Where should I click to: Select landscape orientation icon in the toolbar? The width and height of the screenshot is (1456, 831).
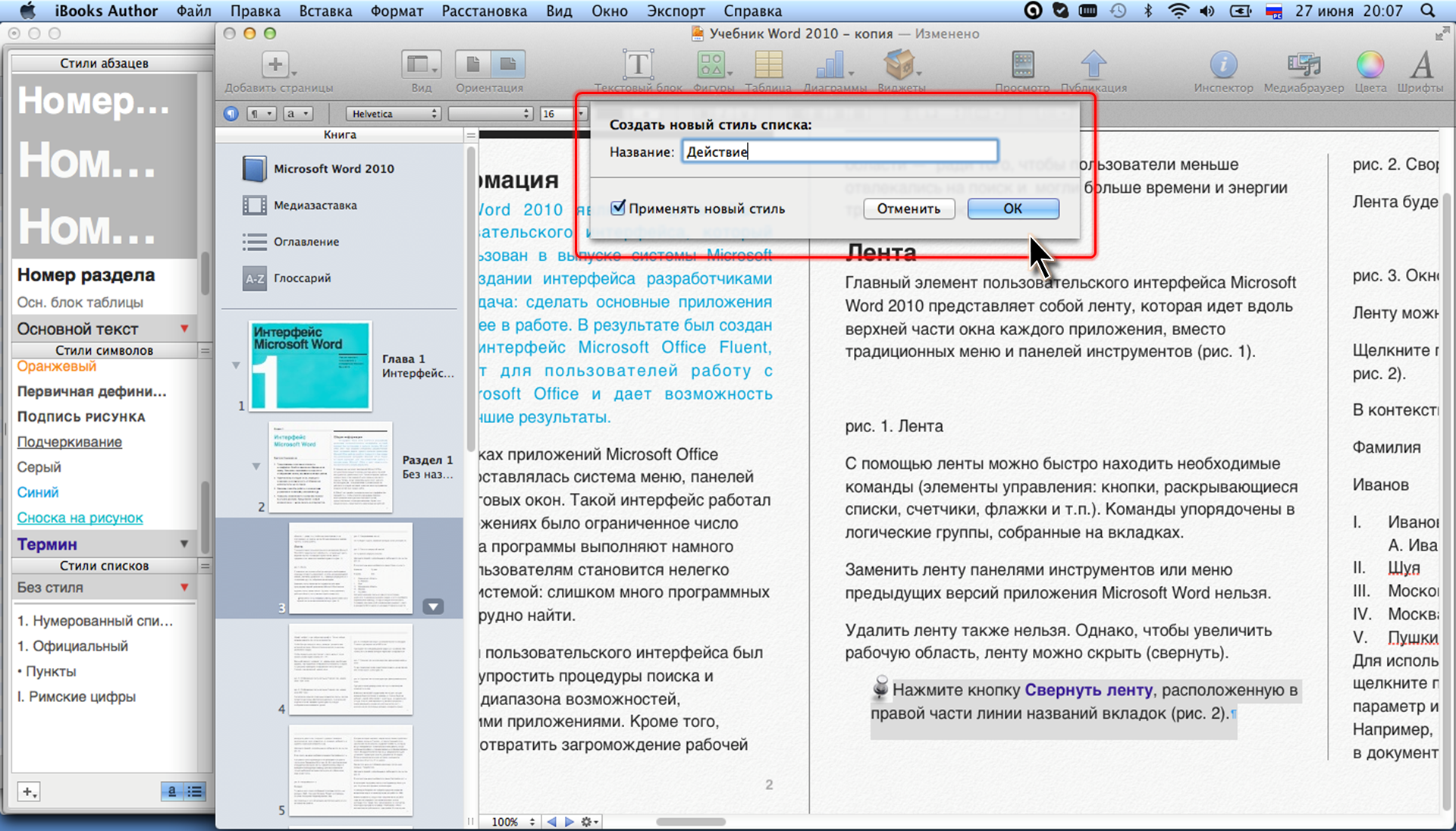[507, 64]
